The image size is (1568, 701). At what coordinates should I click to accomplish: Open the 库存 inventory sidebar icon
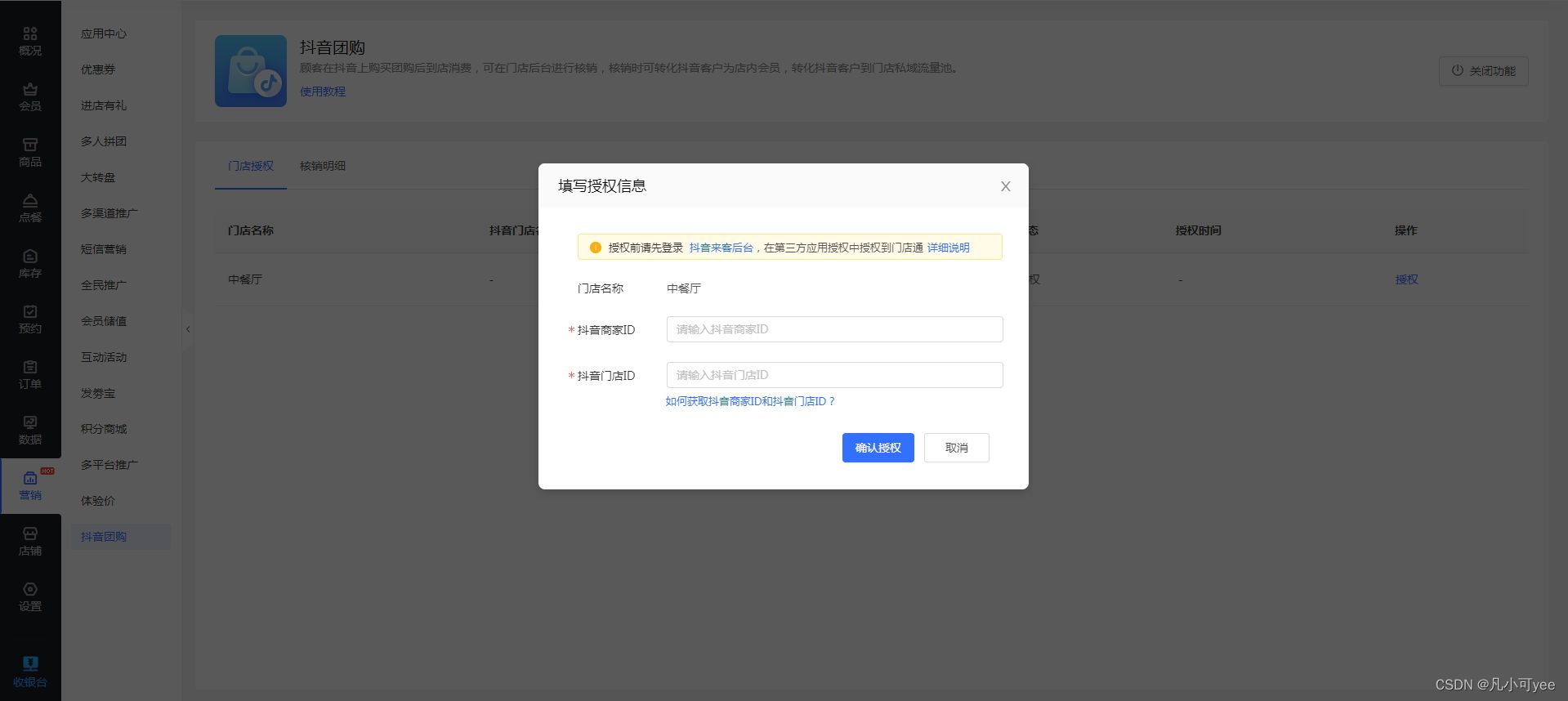30,263
